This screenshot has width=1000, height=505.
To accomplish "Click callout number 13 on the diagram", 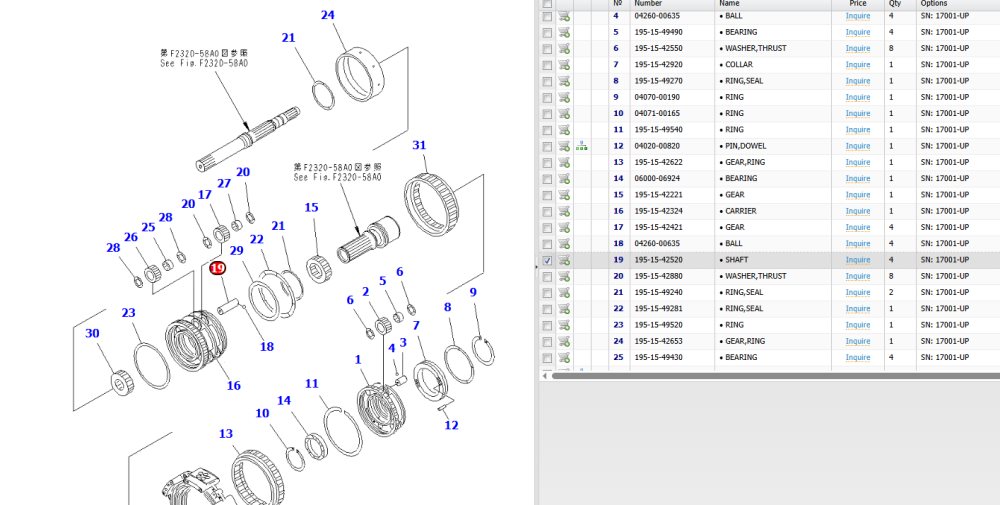I will point(226,434).
